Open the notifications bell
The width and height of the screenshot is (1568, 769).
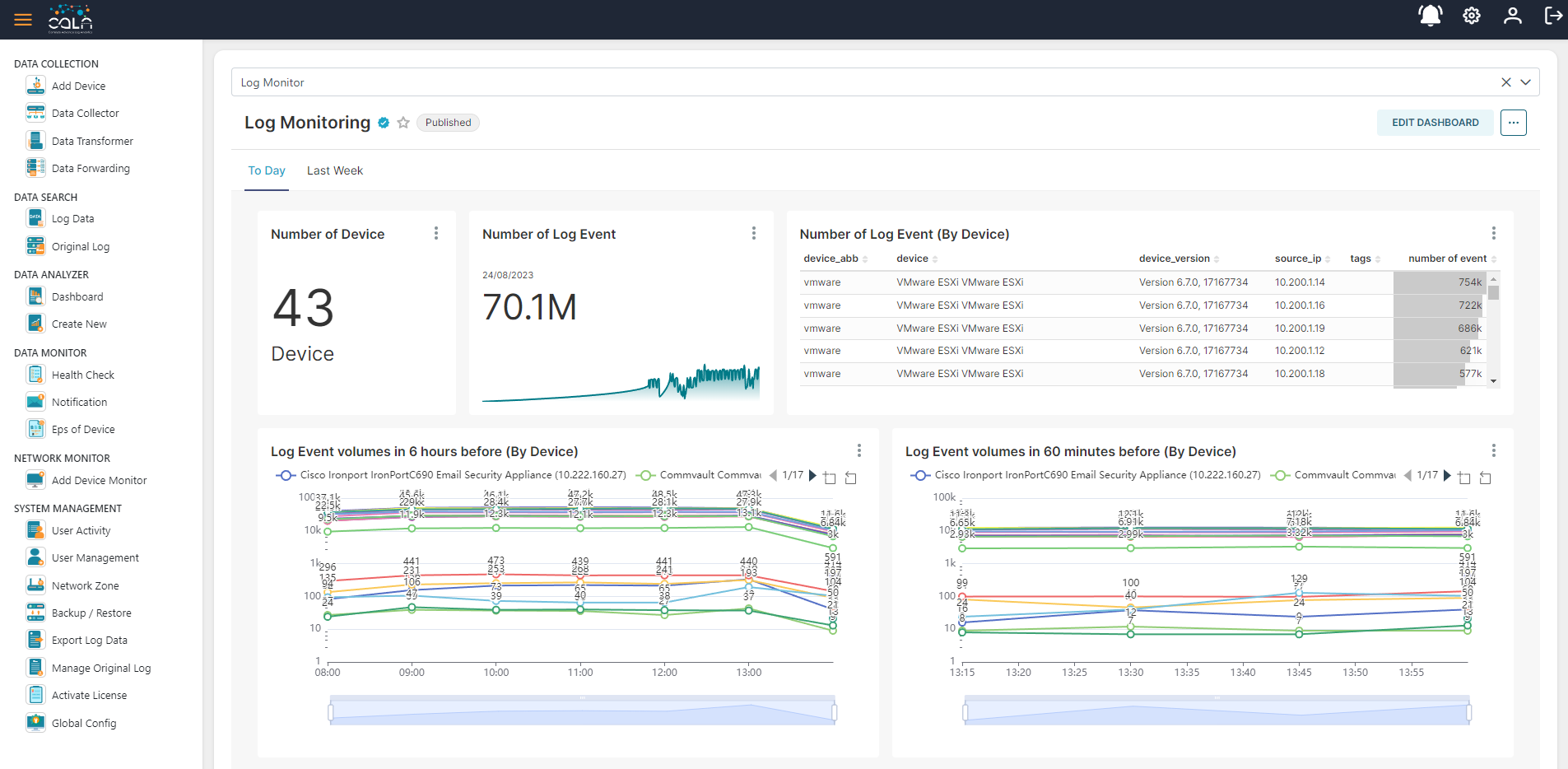coord(1430,16)
